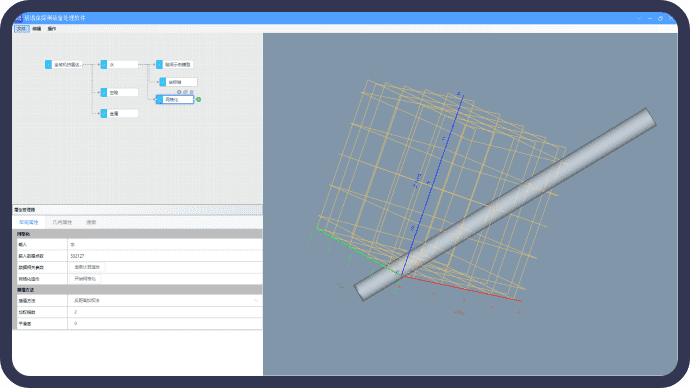Viewport: 690px width, 388px height.
Task: Switch to the 几何属性 tab
Action: pos(62,222)
